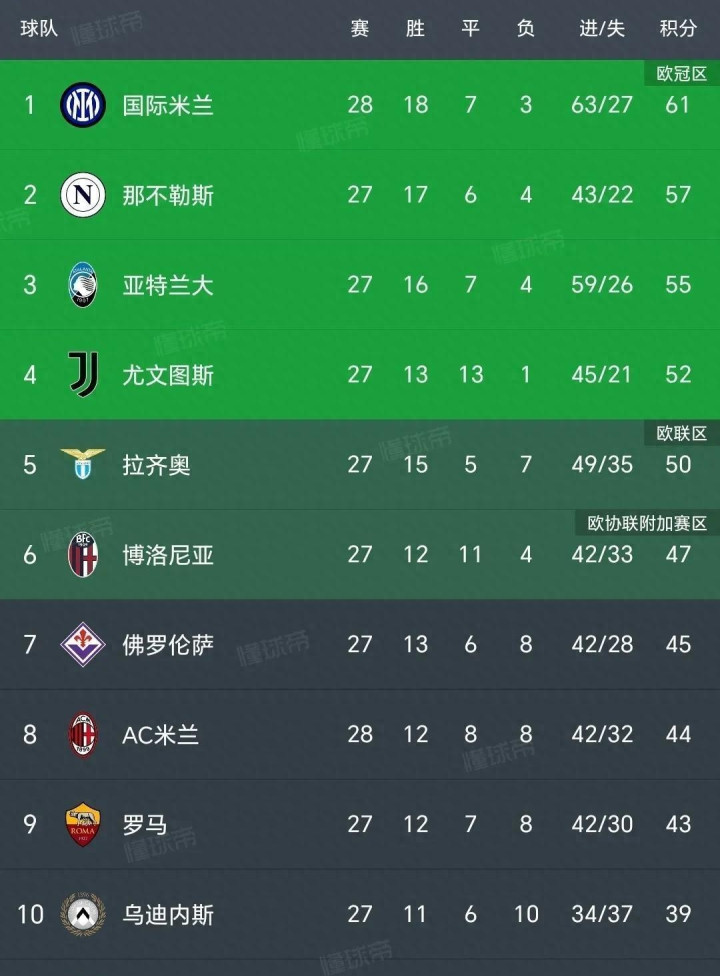Select the Udinese team logo
Image resolution: width=720 pixels, height=976 pixels.
pyautogui.click(x=83, y=914)
